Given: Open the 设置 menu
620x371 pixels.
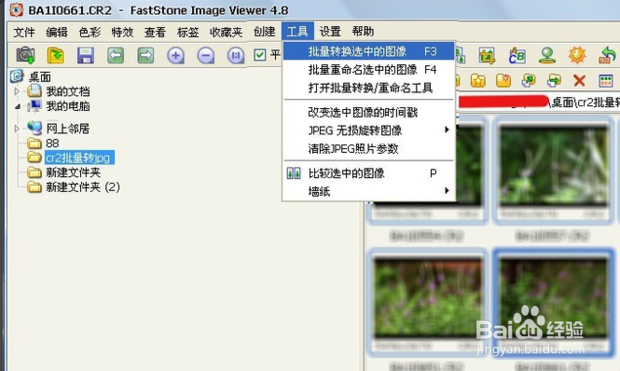Looking at the screenshot, I should point(330,31).
